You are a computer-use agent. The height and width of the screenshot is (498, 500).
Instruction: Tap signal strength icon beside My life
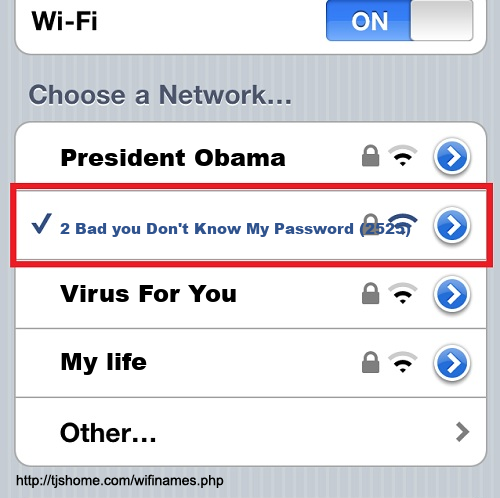tap(403, 362)
